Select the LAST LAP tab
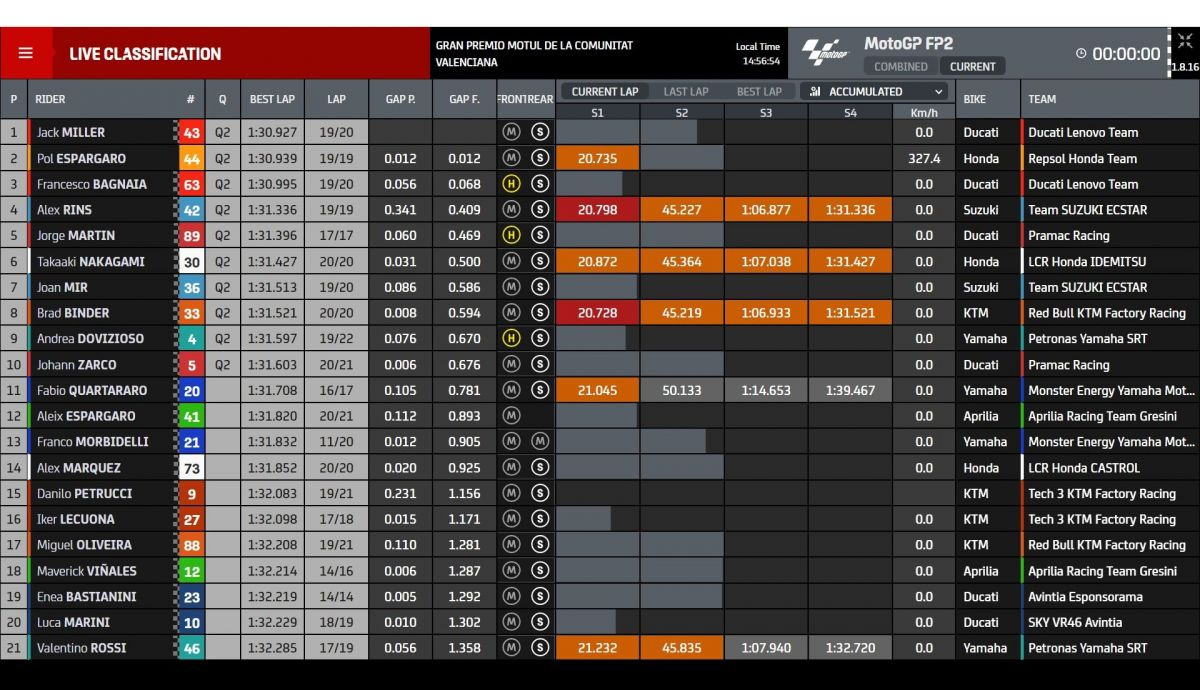 click(x=686, y=91)
